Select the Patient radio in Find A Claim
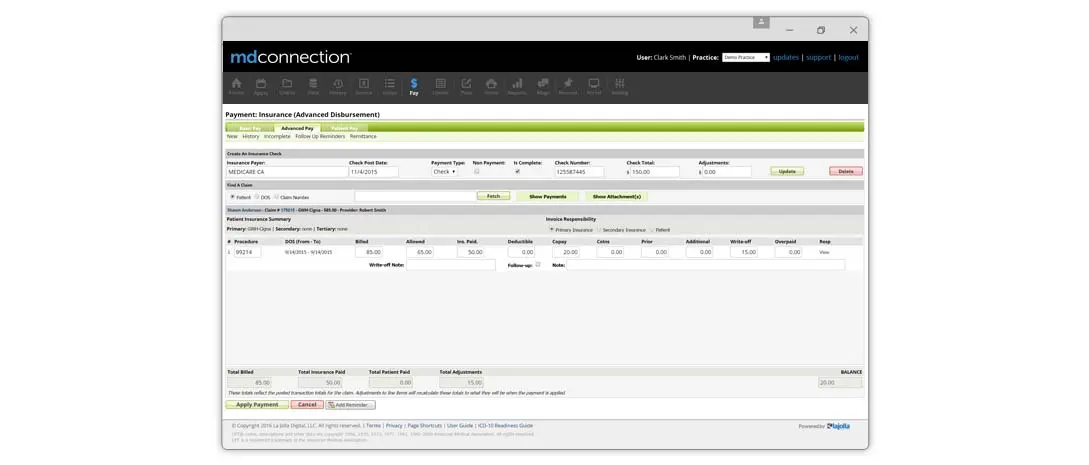The width and height of the screenshot is (1089, 465). [x=233, y=196]
